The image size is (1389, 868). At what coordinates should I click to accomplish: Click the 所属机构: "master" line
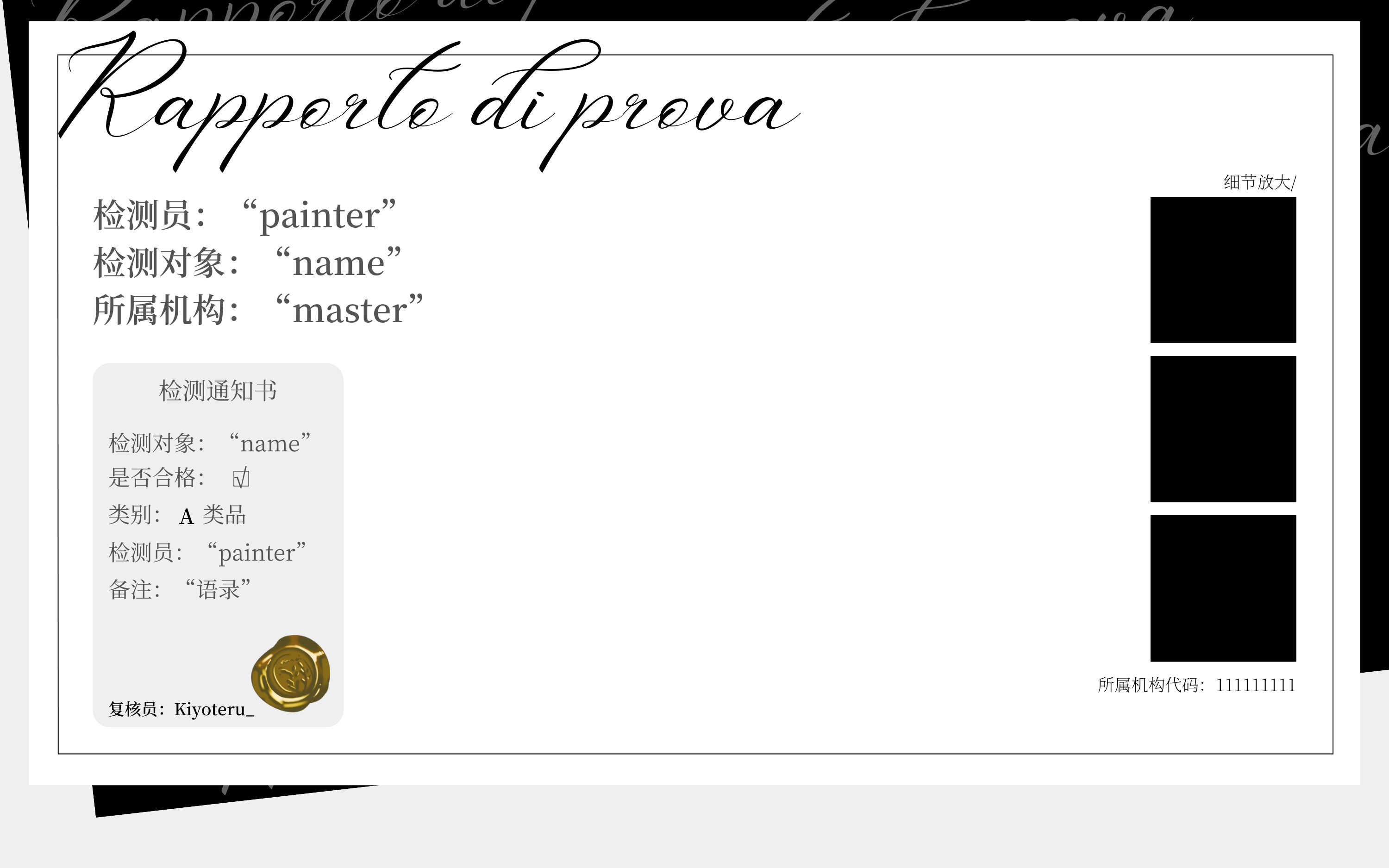click(x=258, y=310)
